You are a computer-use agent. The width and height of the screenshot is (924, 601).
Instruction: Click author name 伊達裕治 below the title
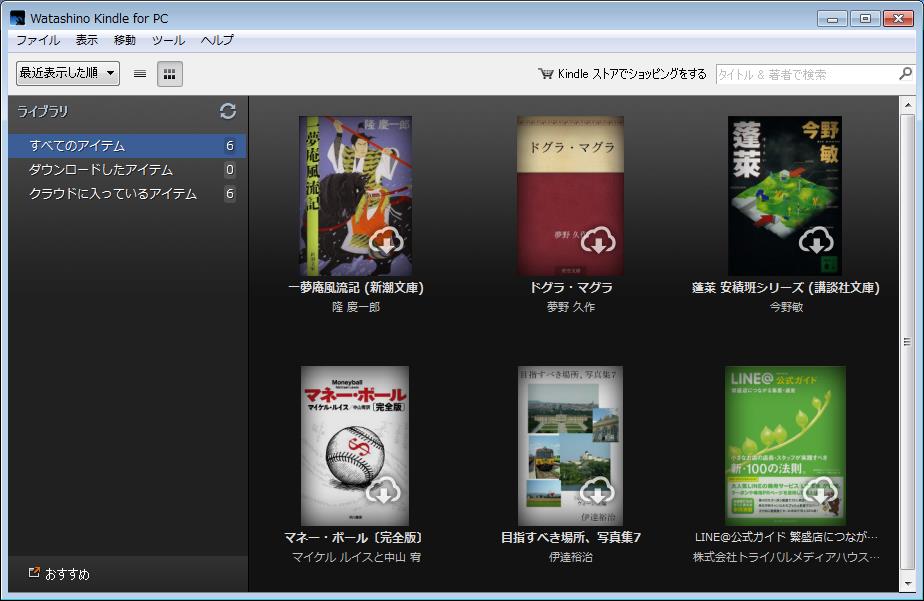tap(570, 557)
